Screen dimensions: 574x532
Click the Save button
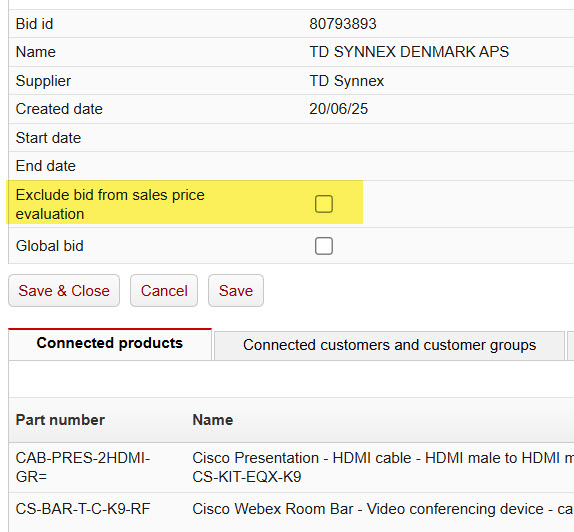tap(236, 291)
